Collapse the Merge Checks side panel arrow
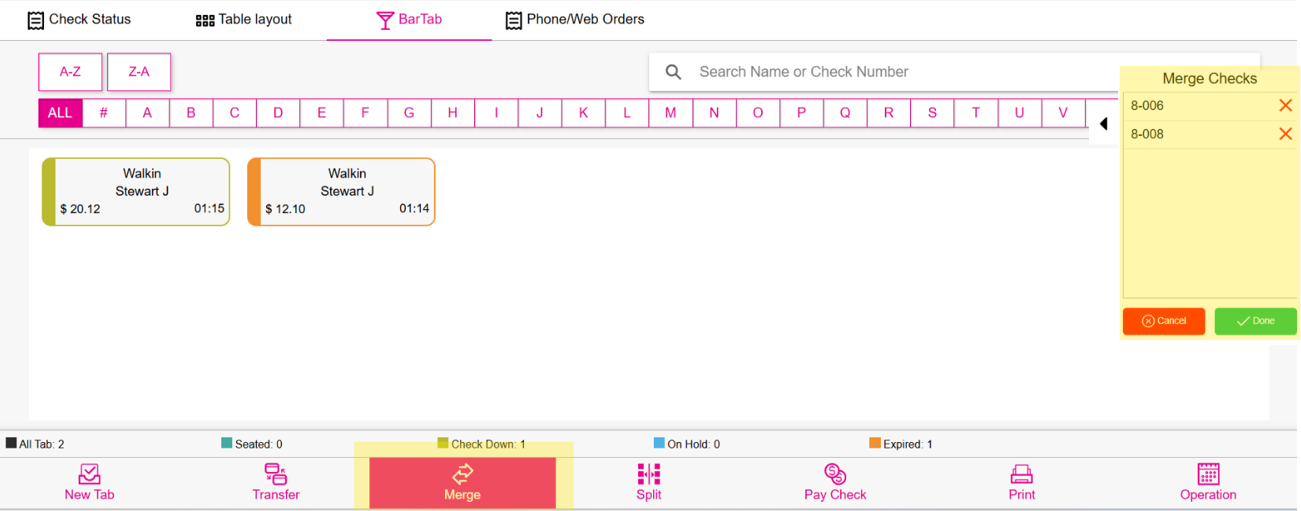This screenshot has height=511, width=1301. coord(1103,124)
